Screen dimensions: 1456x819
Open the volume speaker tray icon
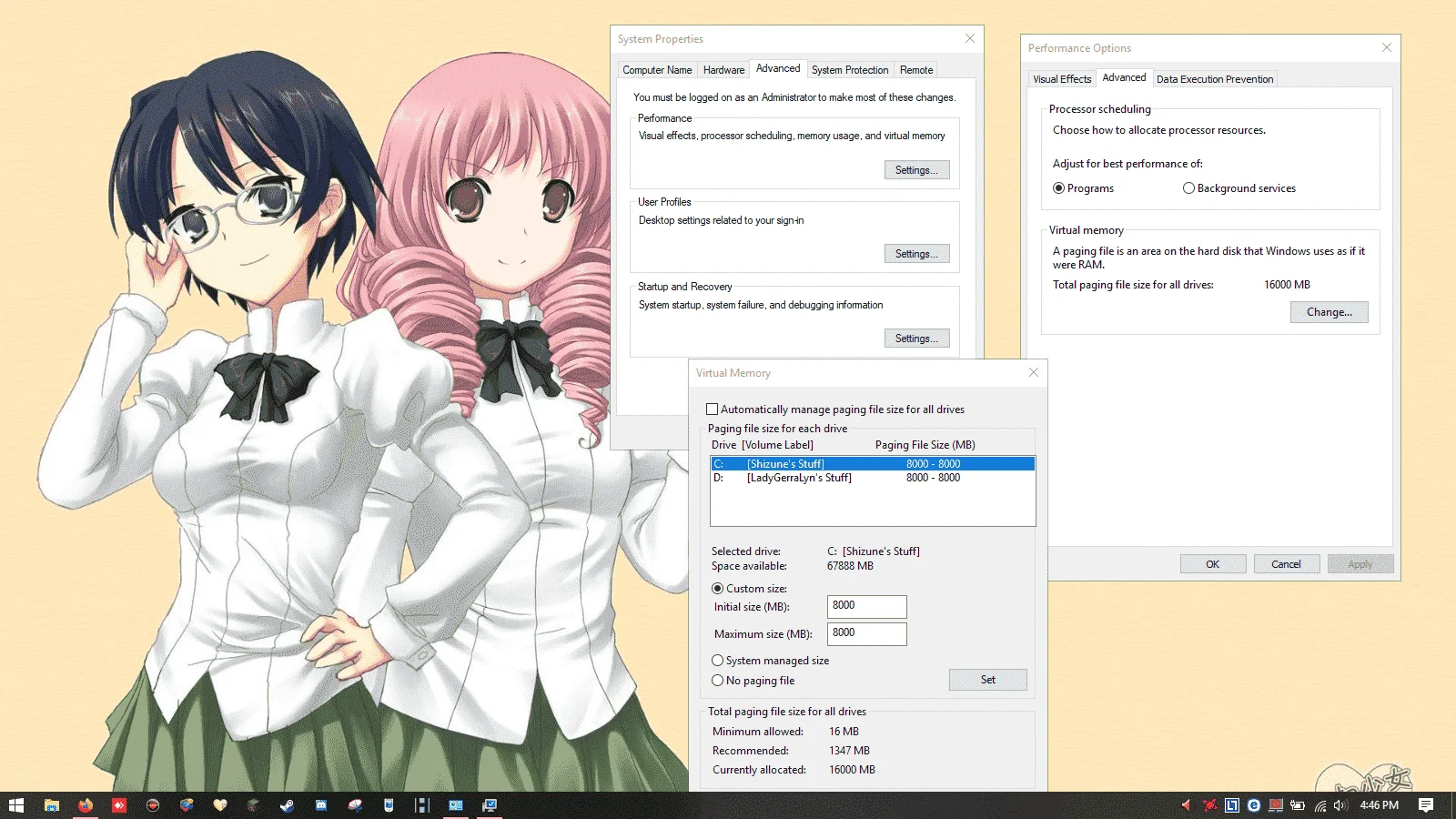pyautogui.click(x=1340, y=805)
